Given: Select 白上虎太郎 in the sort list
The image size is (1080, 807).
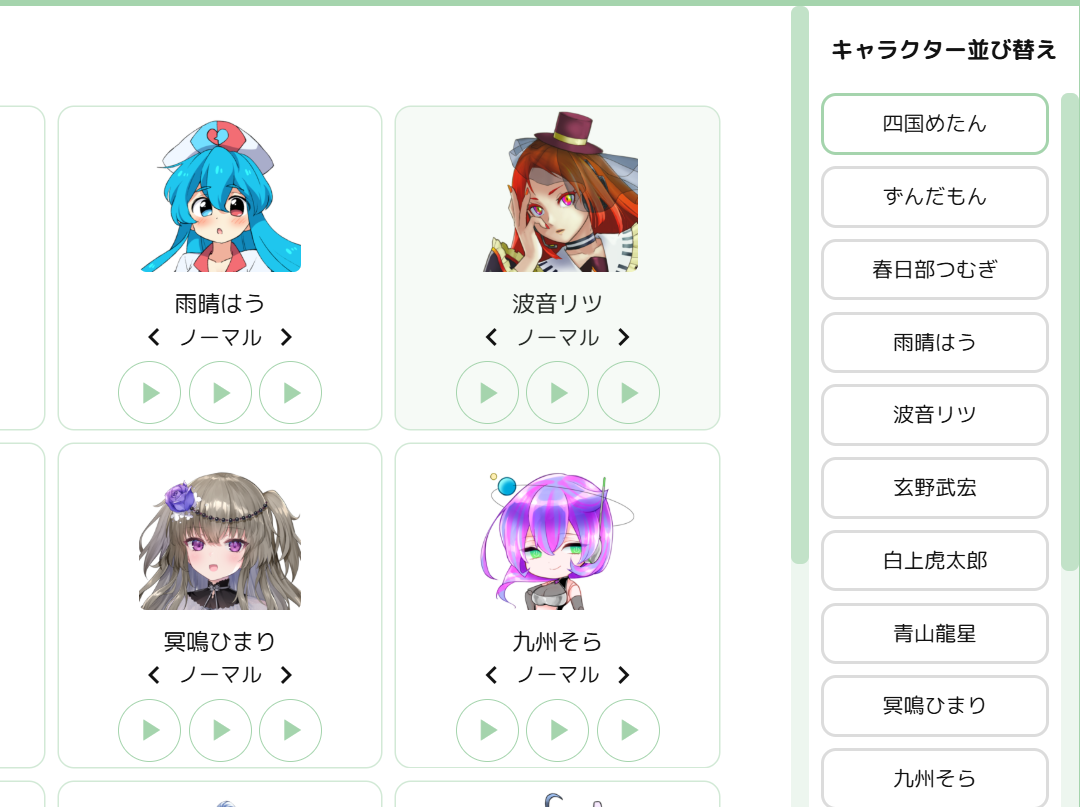Looking at the screenshot, I should (x=935, y=560).
